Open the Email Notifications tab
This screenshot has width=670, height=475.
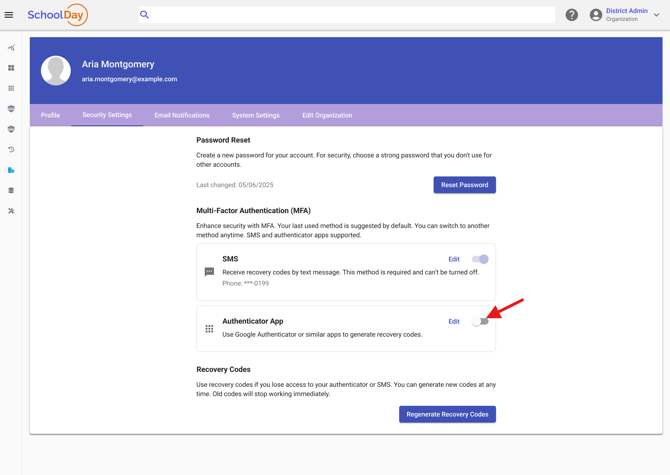(x=182, y=115)
